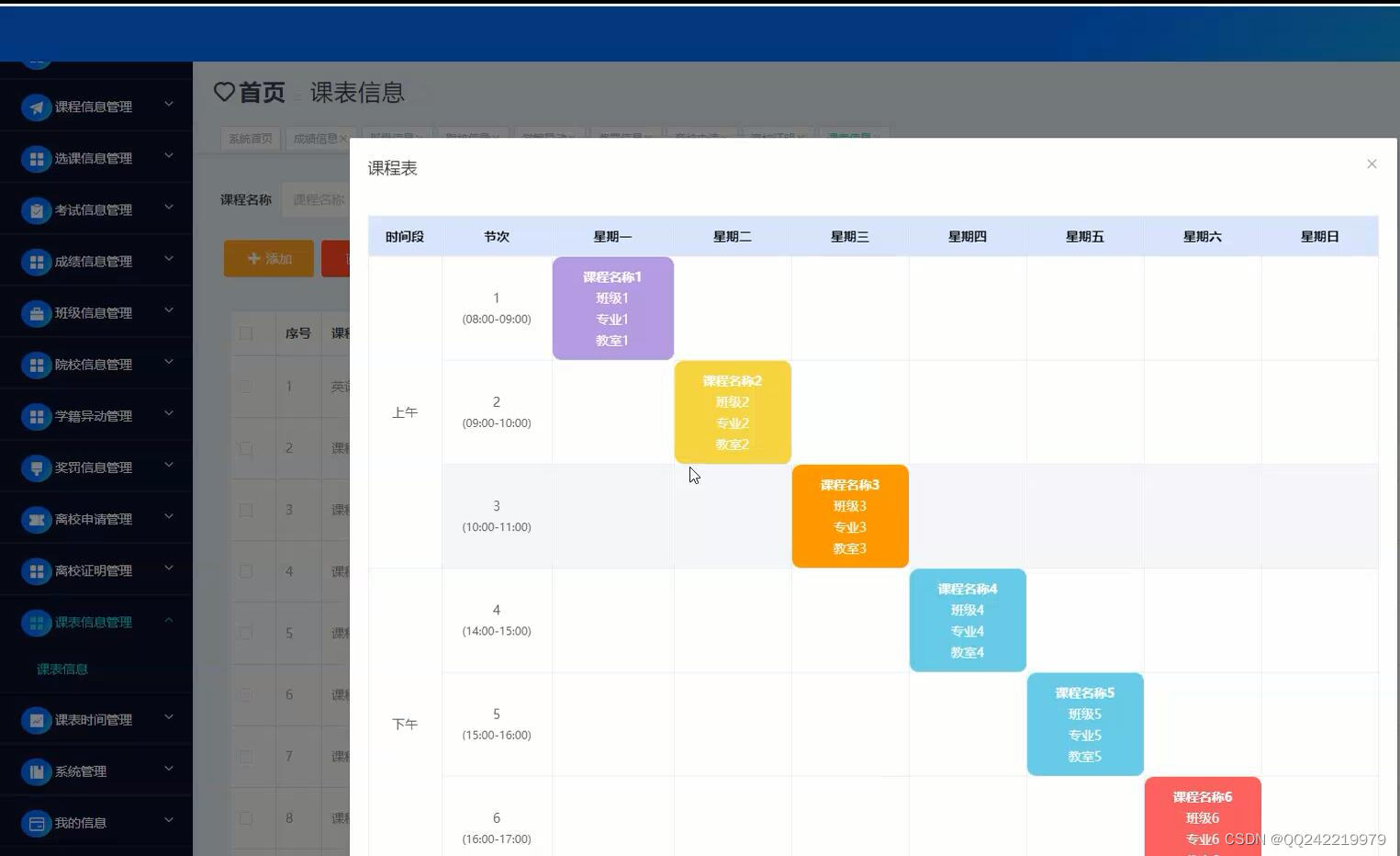The width and height of the screenshot is (1400, 856).
Task: Click the 系统管理 sidebar icon
Action: point(36,772)
